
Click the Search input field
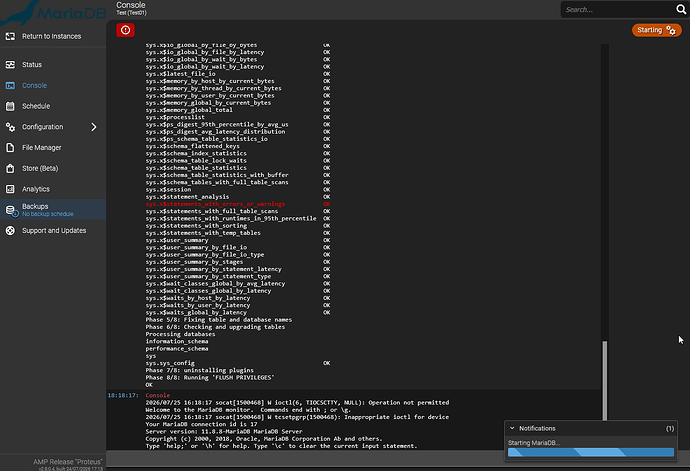point(619,9)
